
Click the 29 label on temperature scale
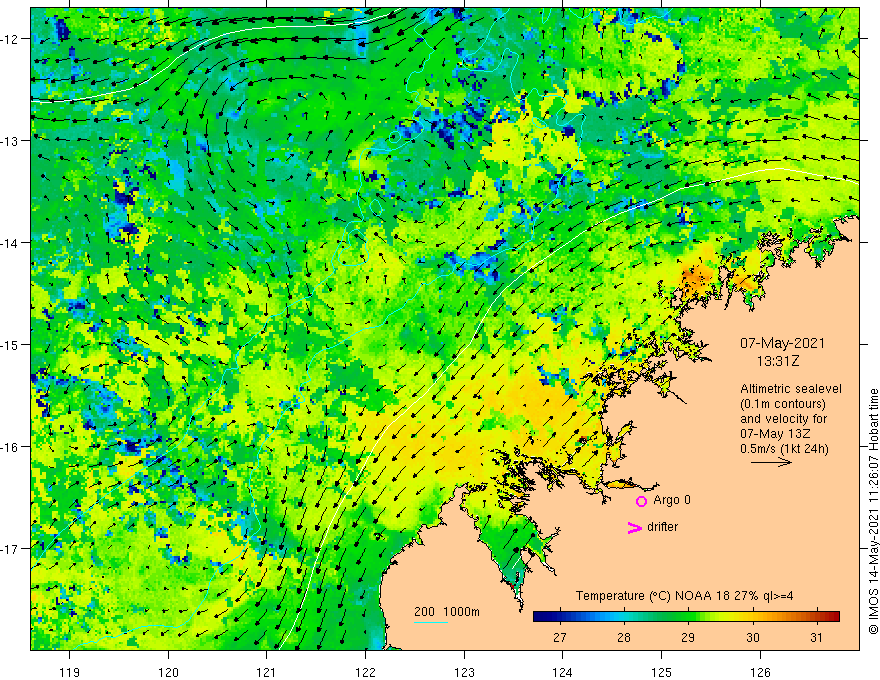[x=688, y=637]
